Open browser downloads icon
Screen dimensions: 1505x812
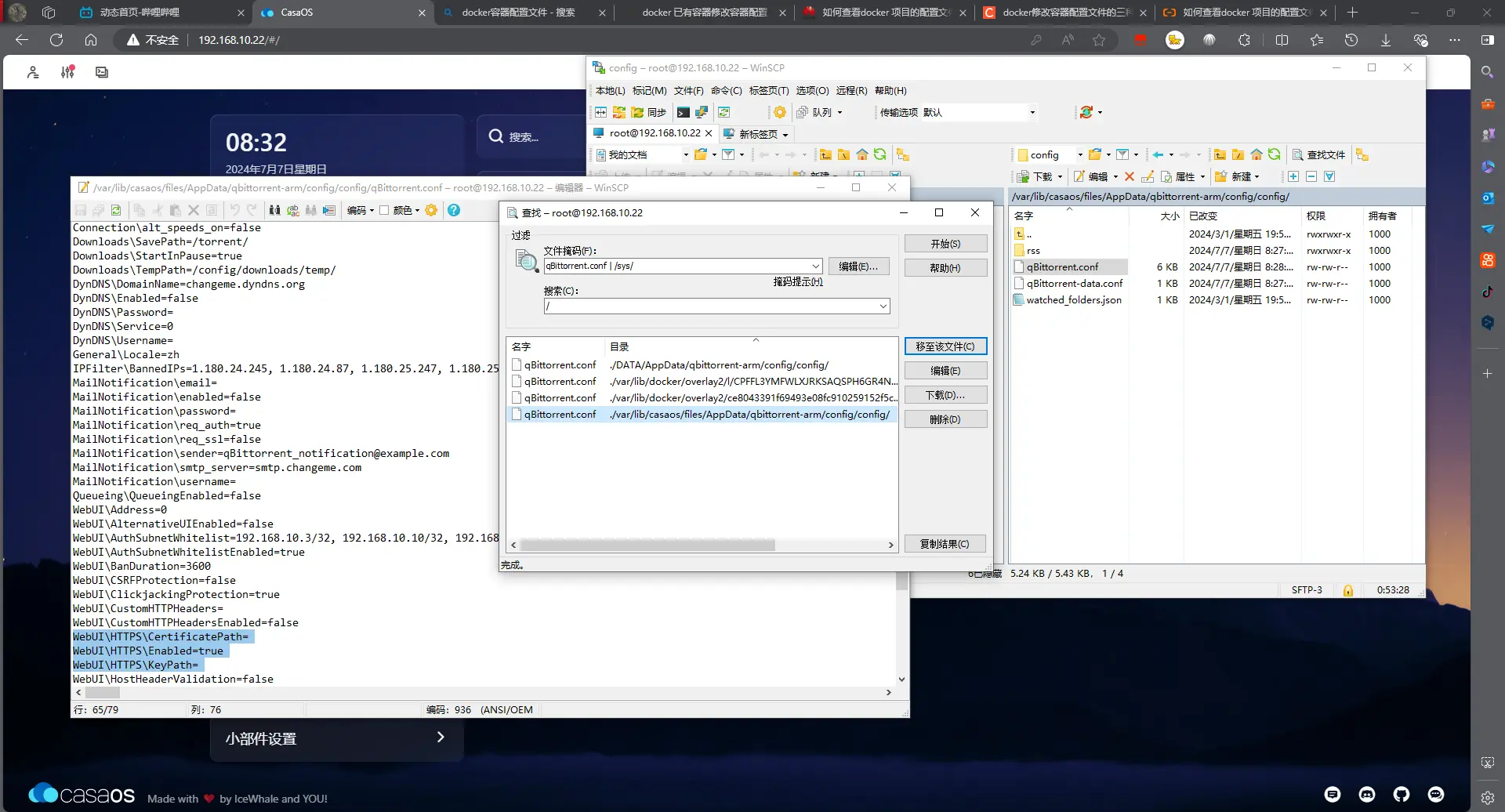(1386, 40)
